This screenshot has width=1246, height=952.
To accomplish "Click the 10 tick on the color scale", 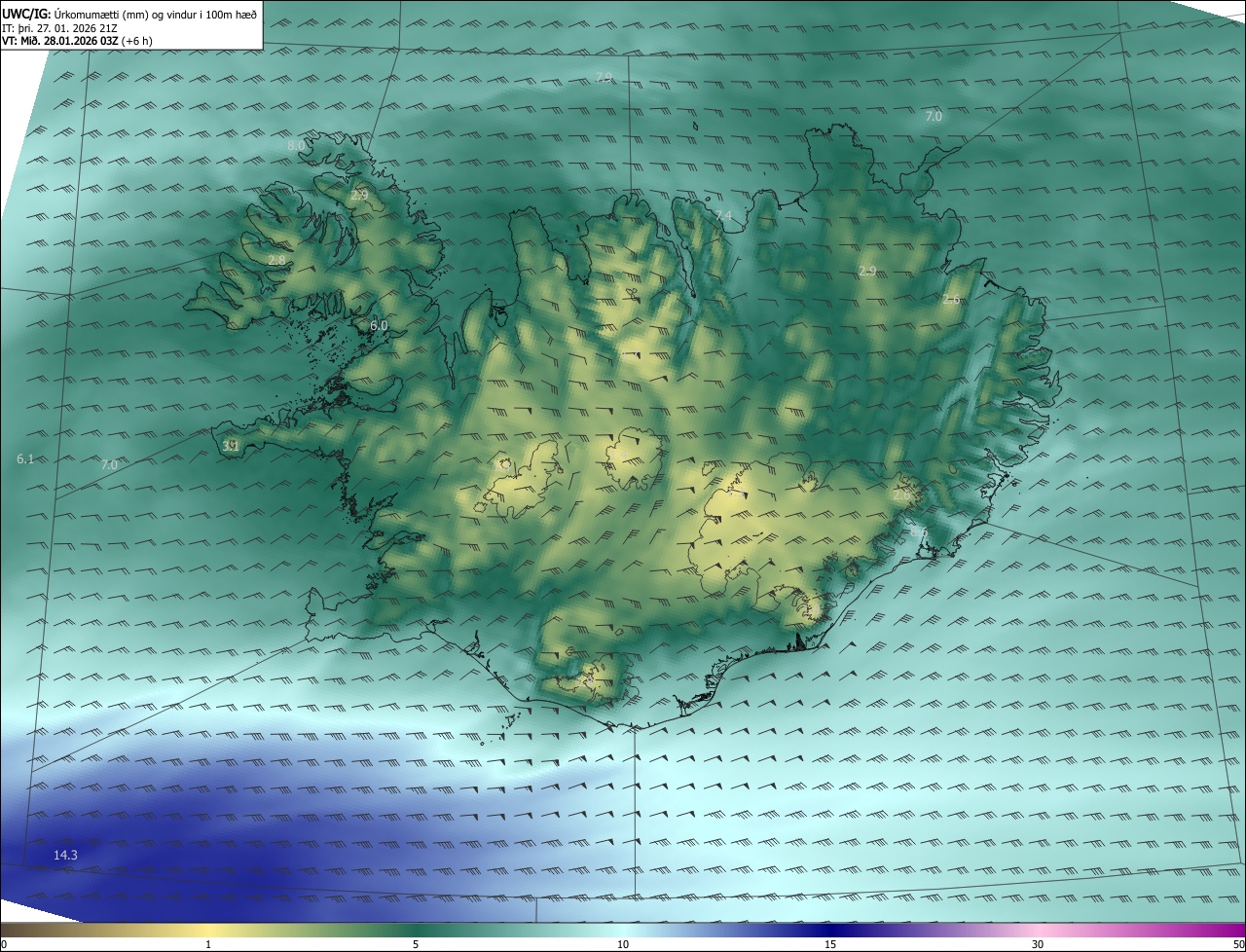I will (623, 944).
